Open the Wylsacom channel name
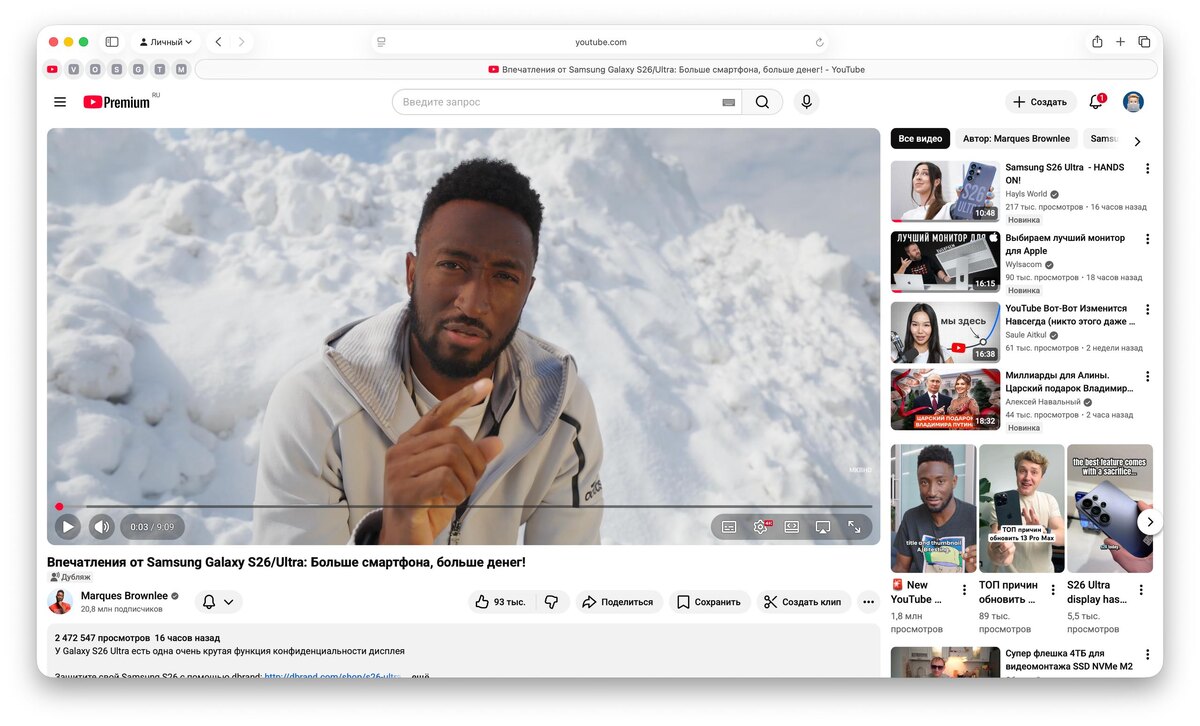Screen dimensions: 1200x726 point(1023,265)
